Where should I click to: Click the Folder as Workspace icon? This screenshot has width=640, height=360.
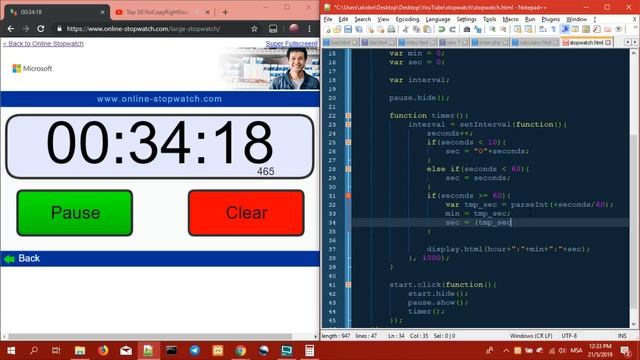[x=608, y=29]
